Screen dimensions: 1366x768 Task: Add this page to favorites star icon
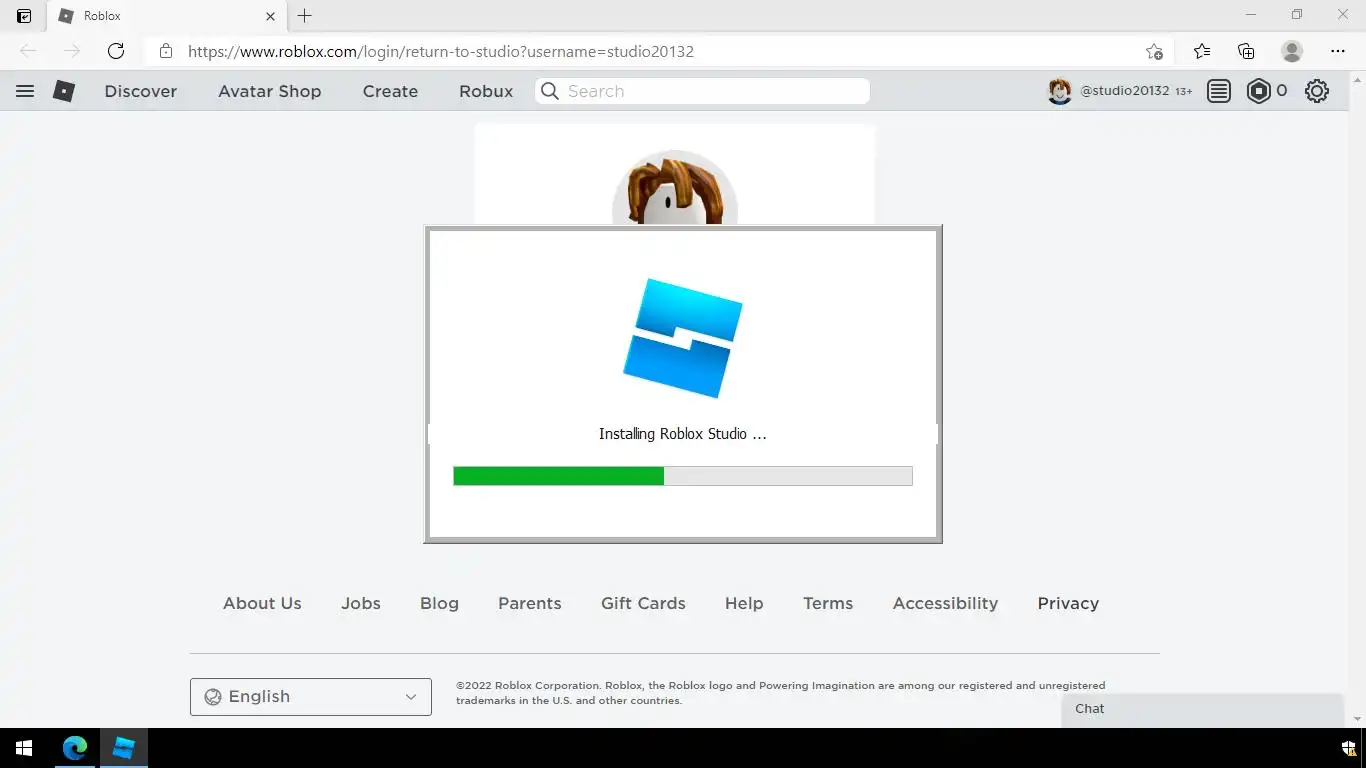pos(1154,51)
